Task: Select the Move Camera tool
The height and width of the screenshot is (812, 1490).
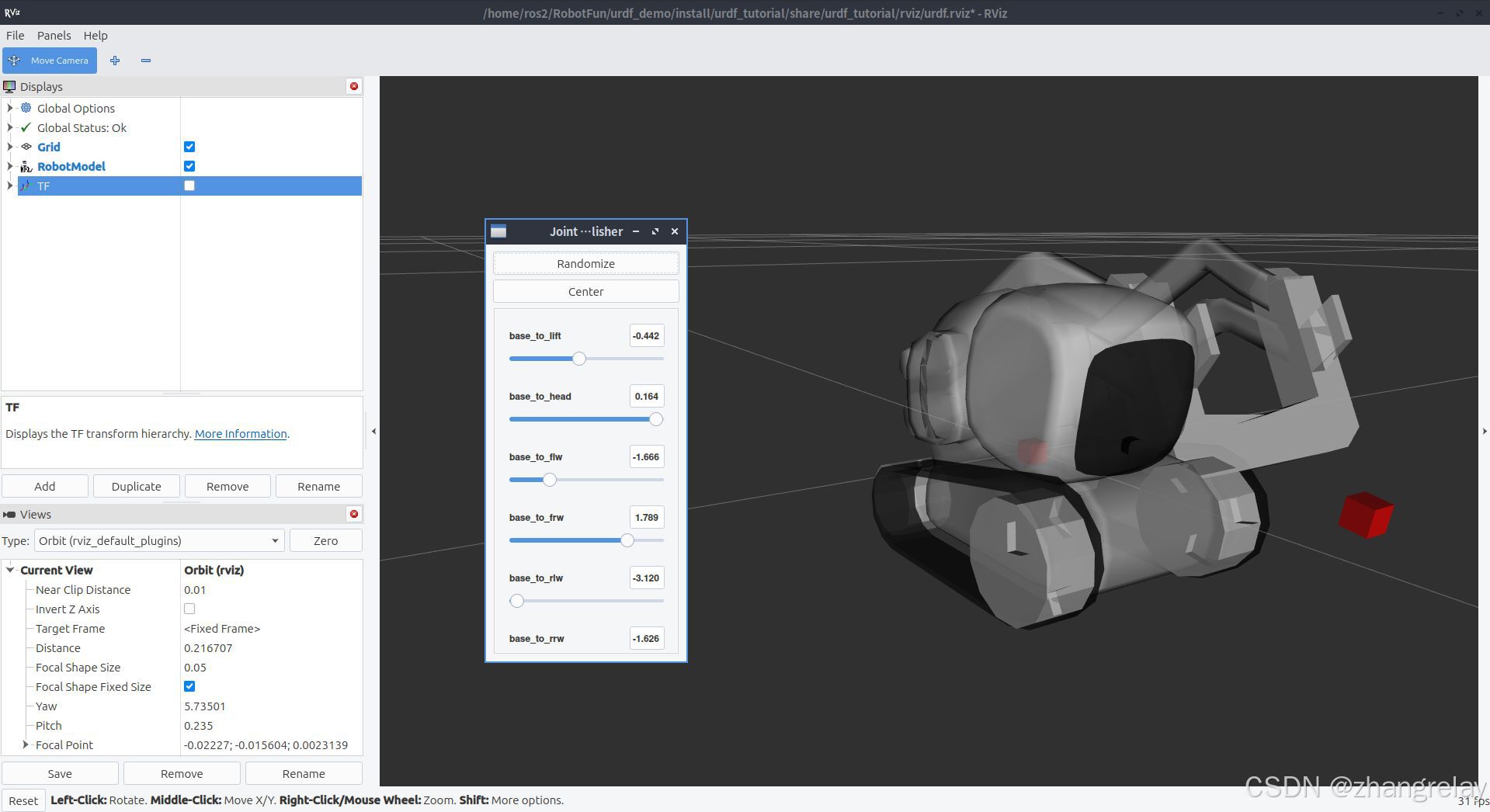Action: click(50, 61)
